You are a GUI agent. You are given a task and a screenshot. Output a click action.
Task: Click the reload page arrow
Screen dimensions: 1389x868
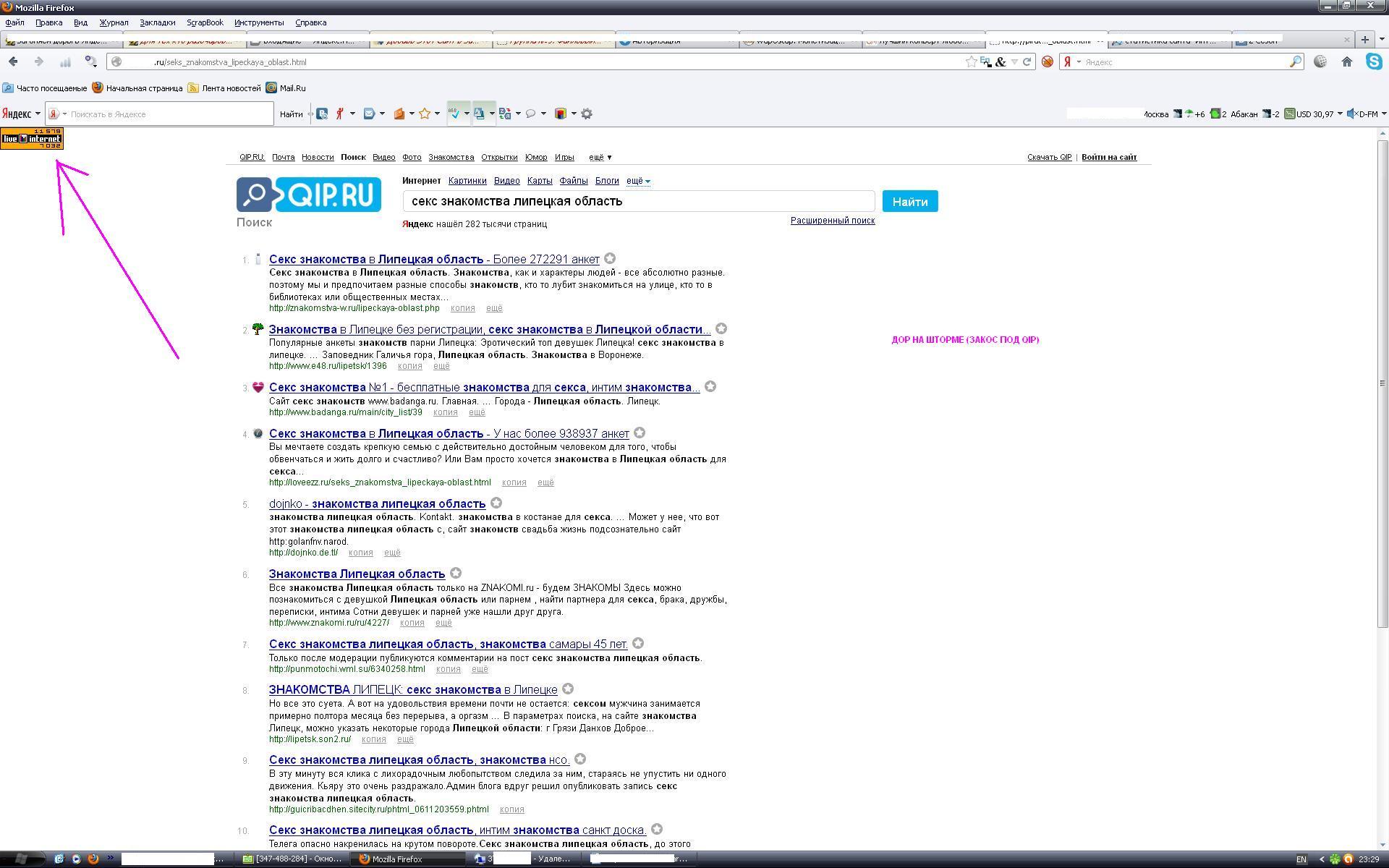coord(1027,62)
